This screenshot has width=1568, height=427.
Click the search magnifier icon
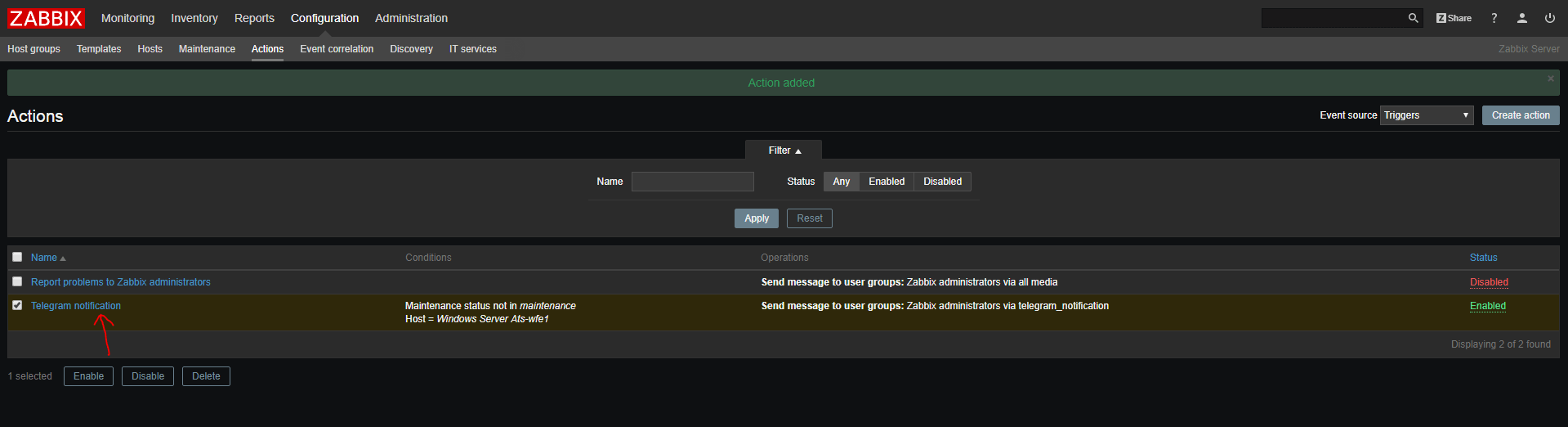(x=1413, y=18)
